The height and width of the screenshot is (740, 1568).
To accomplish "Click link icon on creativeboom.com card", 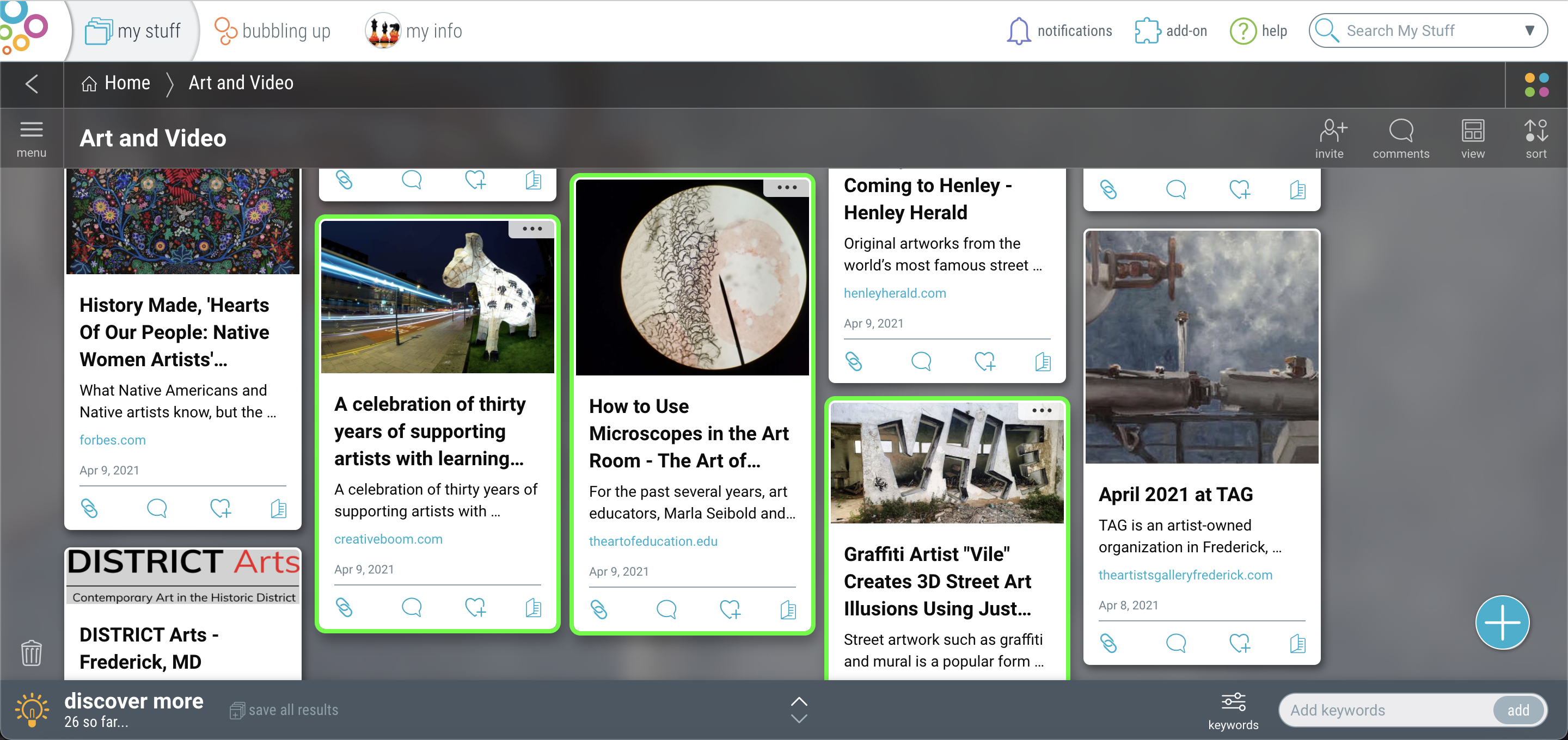I will click(x=344, y=607).
